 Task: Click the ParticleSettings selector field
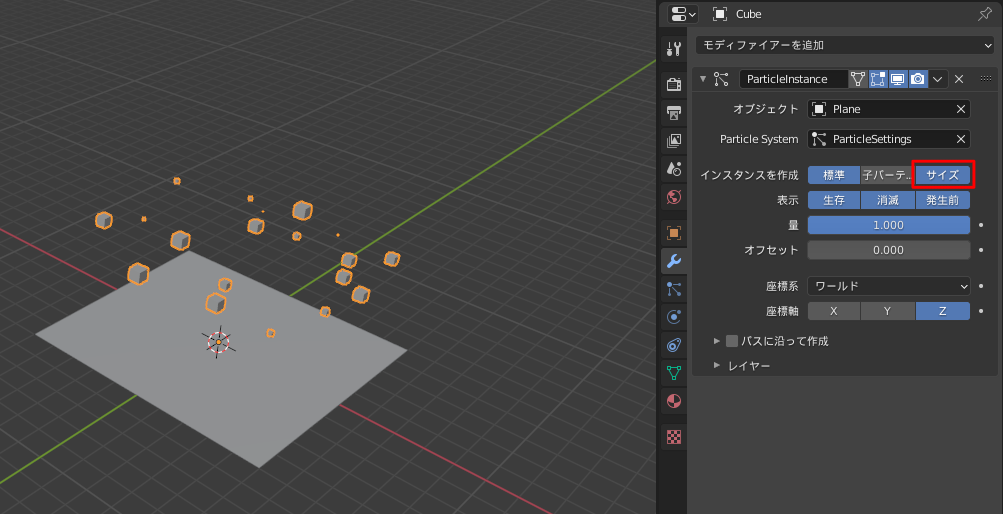[x=888, y=139]
